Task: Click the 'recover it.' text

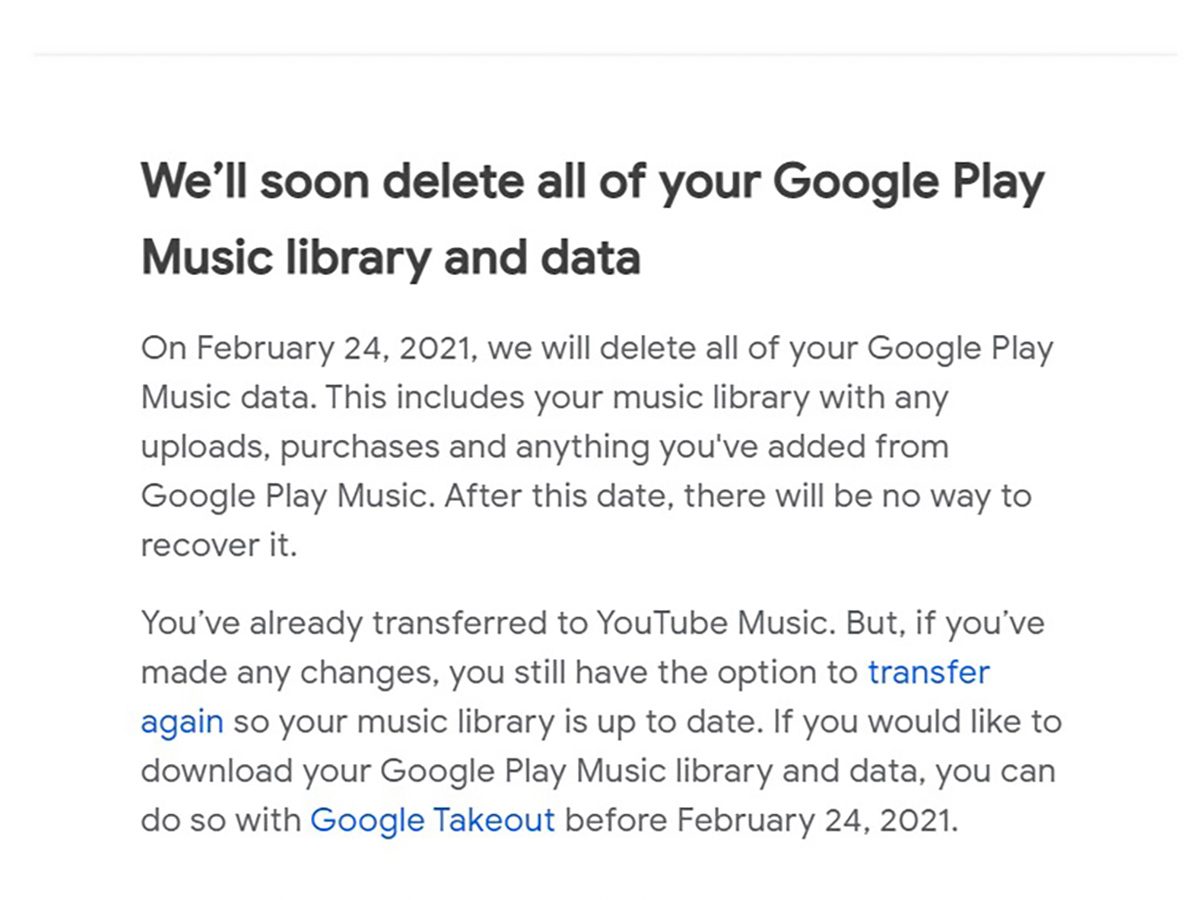Action: click(x=219, y=546)
